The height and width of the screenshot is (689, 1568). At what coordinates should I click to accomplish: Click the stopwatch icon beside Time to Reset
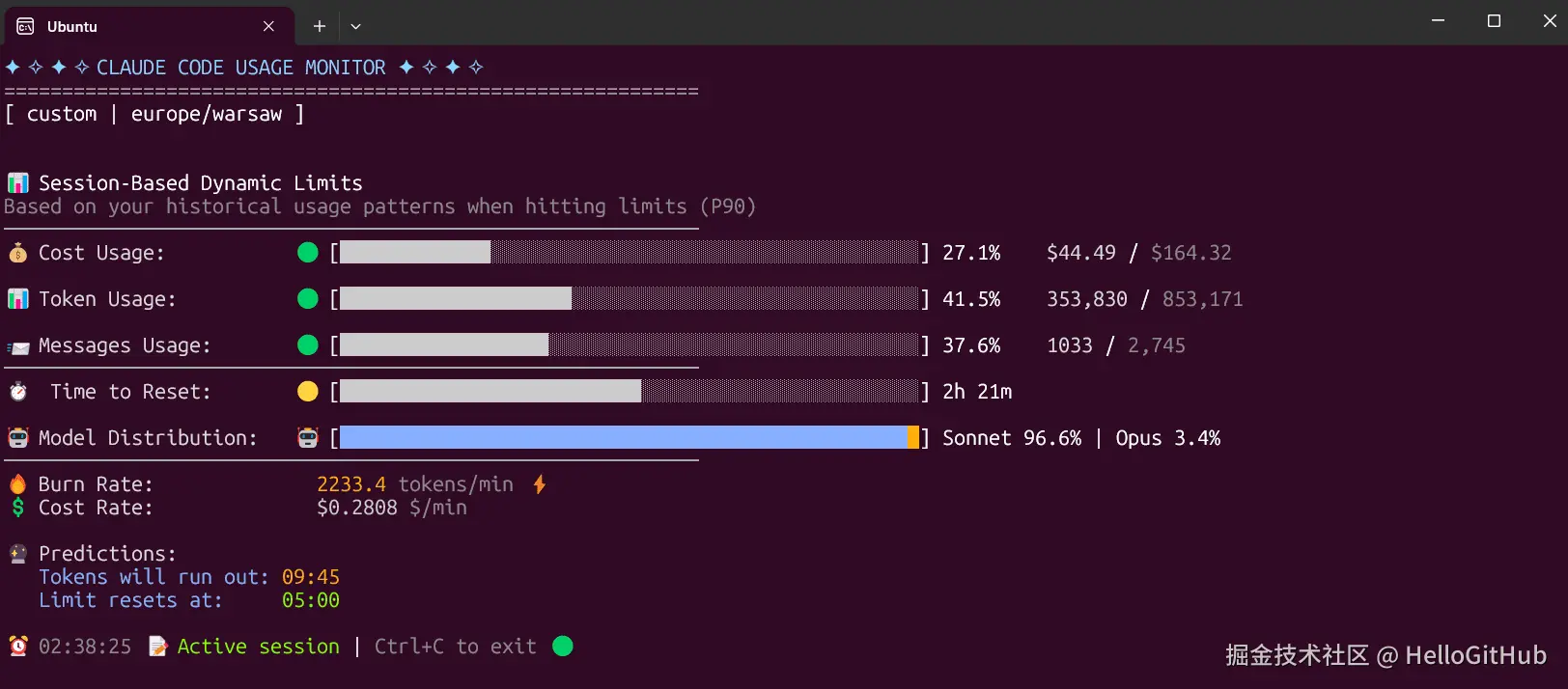coord(17,392)
